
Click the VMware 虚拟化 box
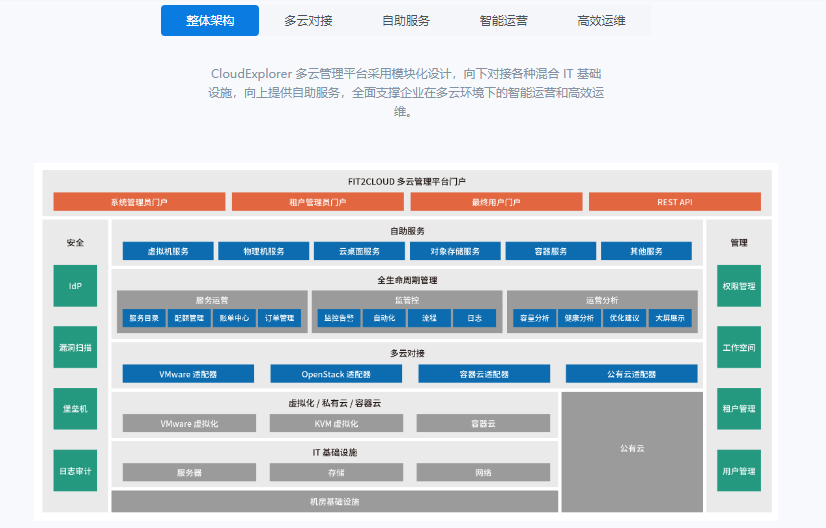coord(189,423)
